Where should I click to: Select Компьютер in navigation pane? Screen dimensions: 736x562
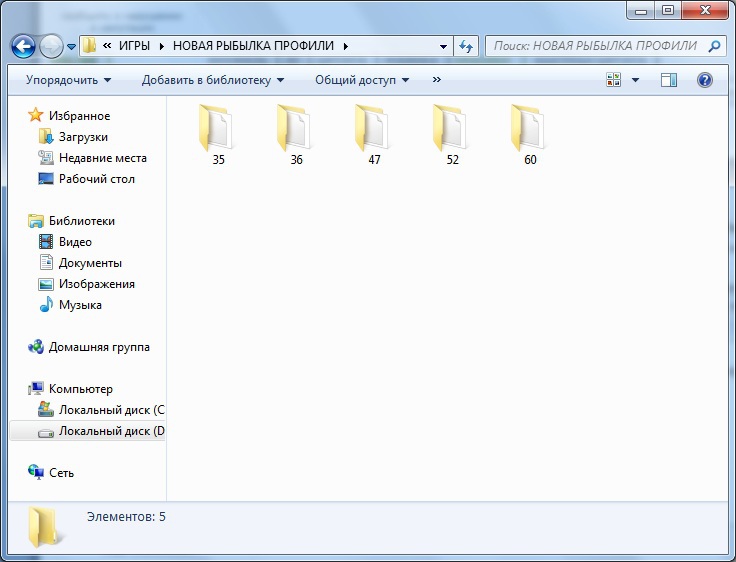click(x=81, y=389)
